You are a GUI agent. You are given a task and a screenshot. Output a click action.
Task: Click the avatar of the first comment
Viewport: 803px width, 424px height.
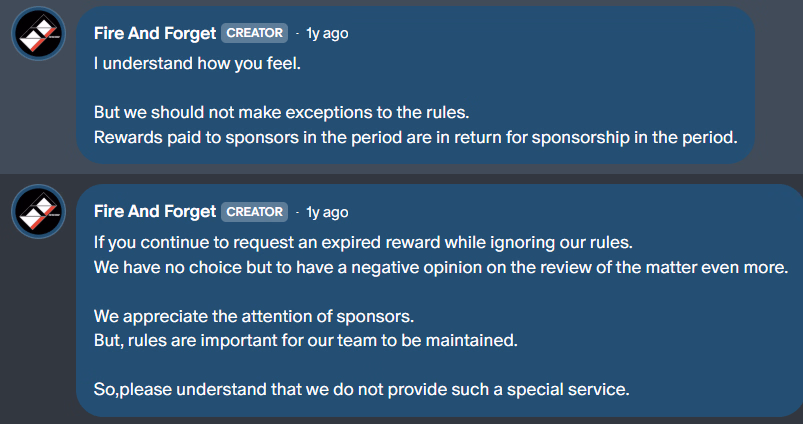click(39, 34)
